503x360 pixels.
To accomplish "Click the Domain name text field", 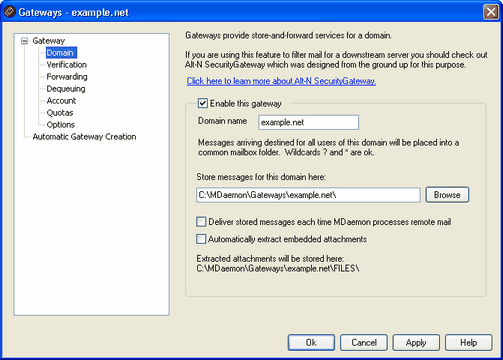I will [x=308, y=122].
